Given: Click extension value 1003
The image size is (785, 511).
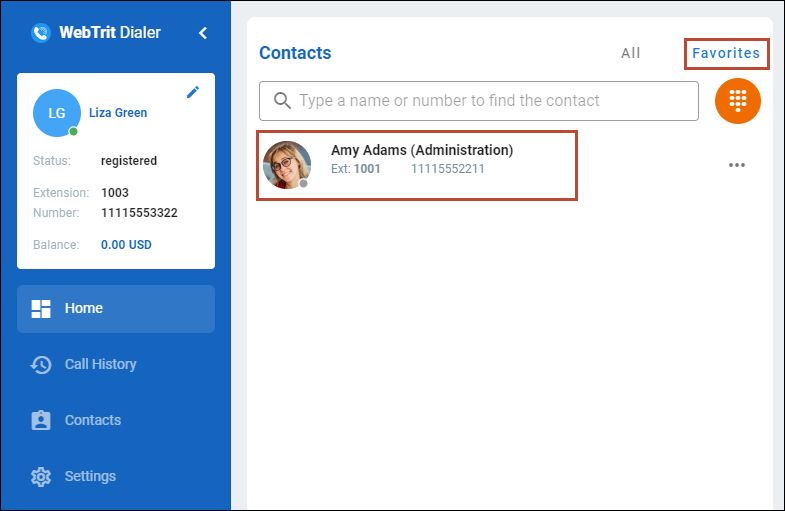Looking at the screenshot, I should pyautogui.click(x=115, y=193).
